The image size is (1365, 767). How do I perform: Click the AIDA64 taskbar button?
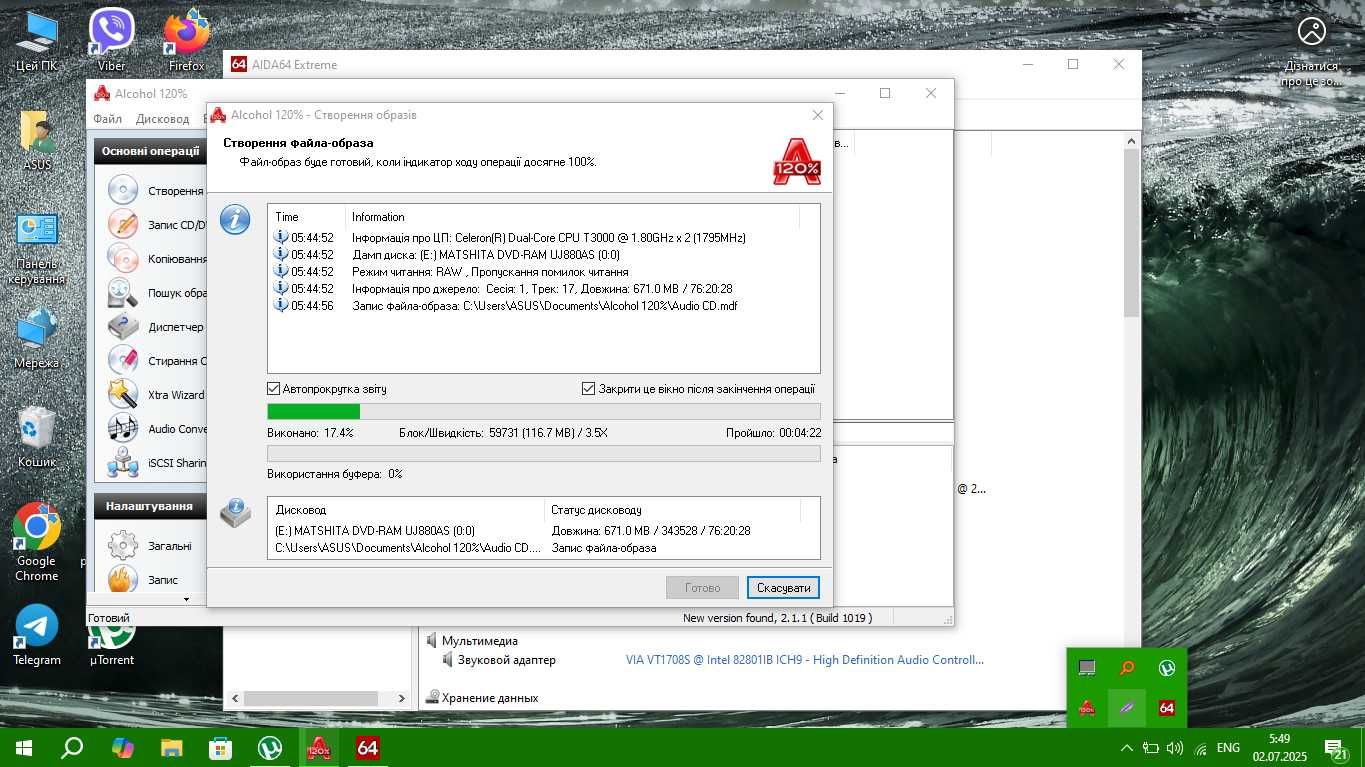point(368,747)
